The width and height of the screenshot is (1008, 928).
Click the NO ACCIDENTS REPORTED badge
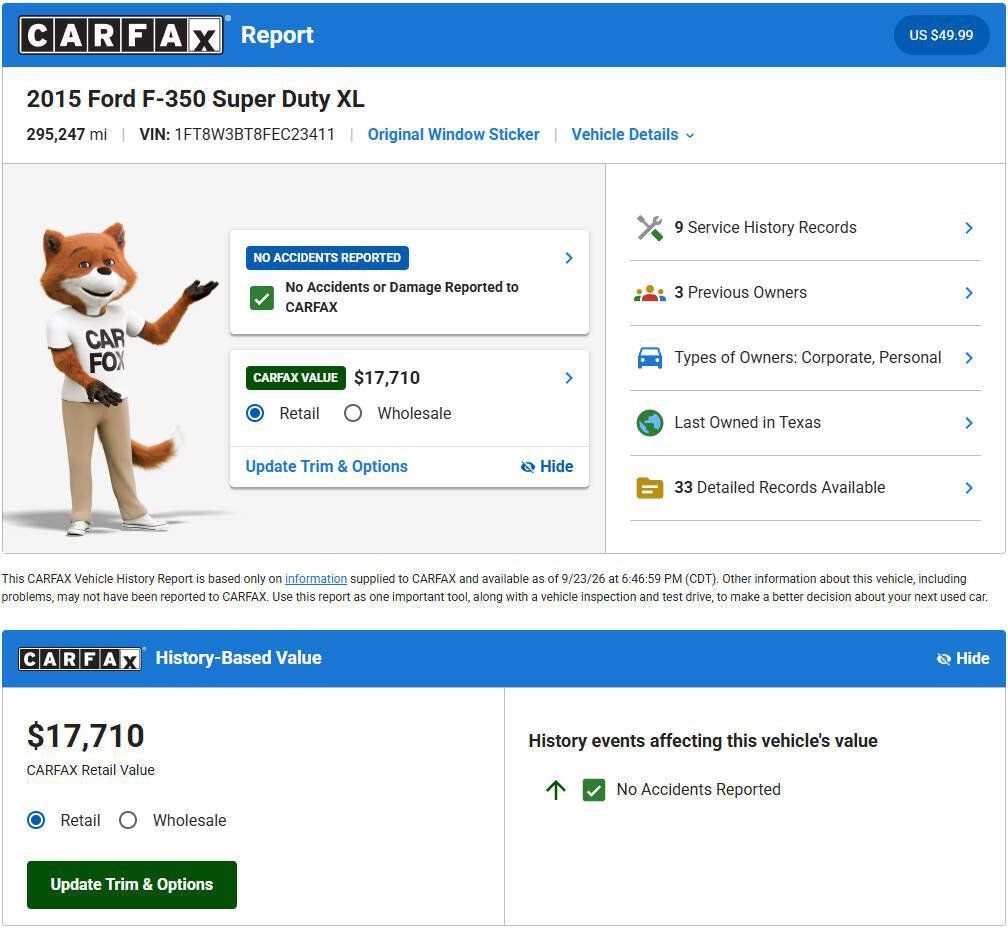327,258
